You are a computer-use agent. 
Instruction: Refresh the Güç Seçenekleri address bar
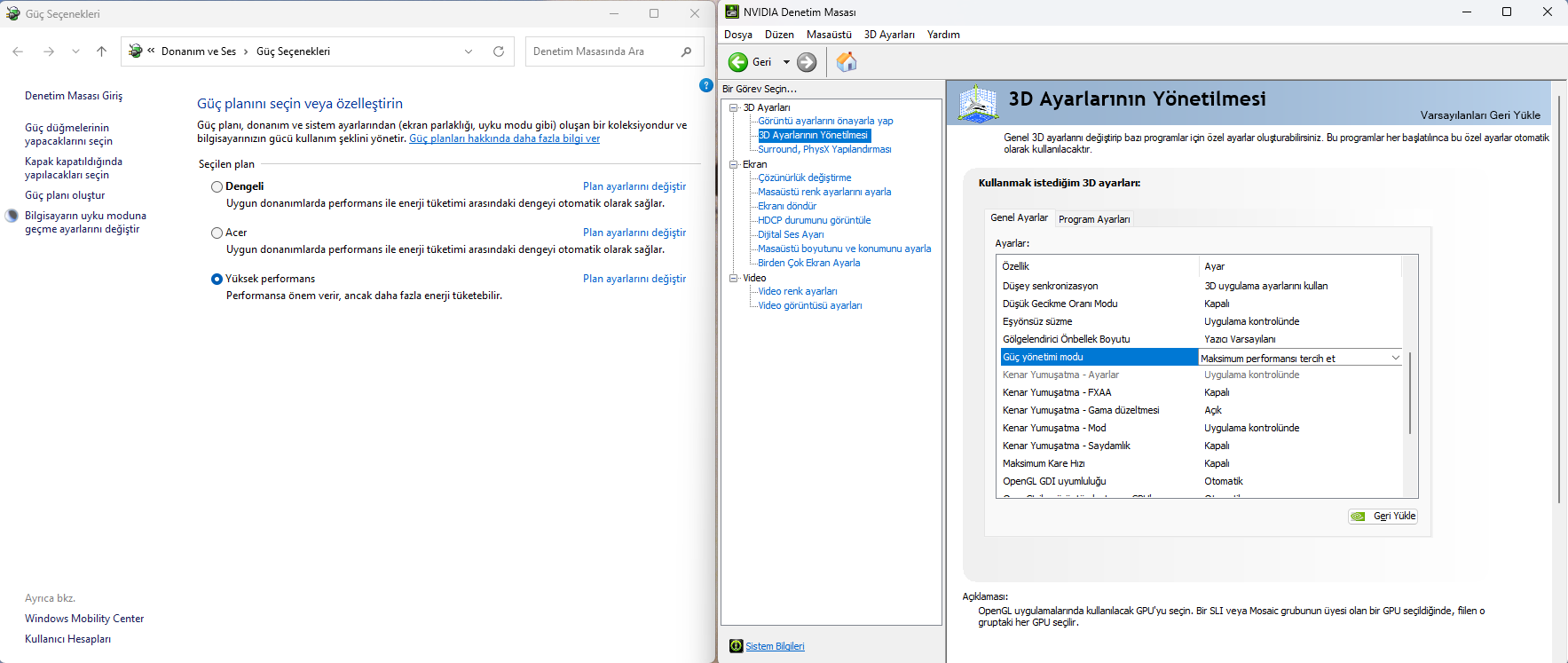pyautogui.click(x=499, y=51)
